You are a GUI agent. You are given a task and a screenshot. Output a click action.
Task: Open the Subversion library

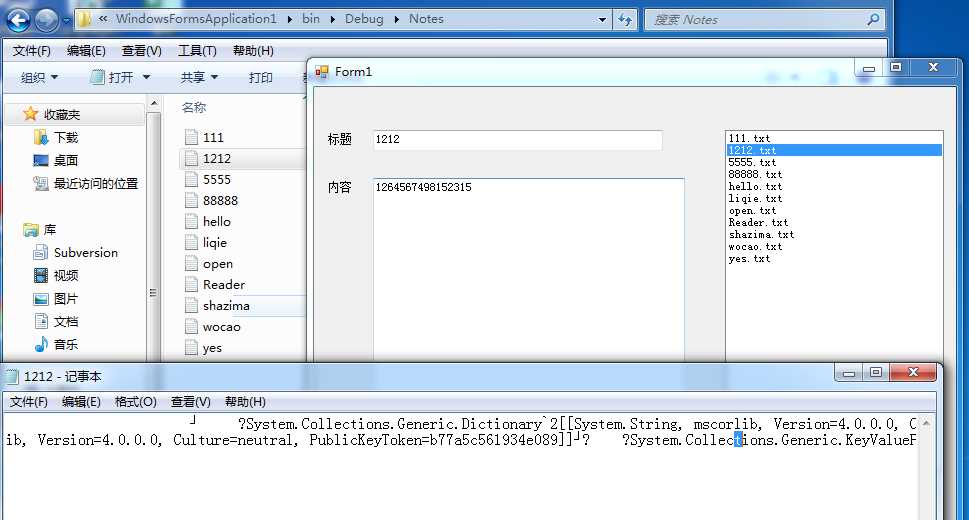[75, 252]
